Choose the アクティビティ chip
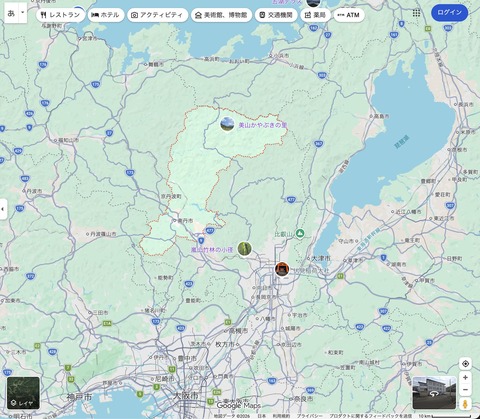480x419 pixels. point(157,15)
